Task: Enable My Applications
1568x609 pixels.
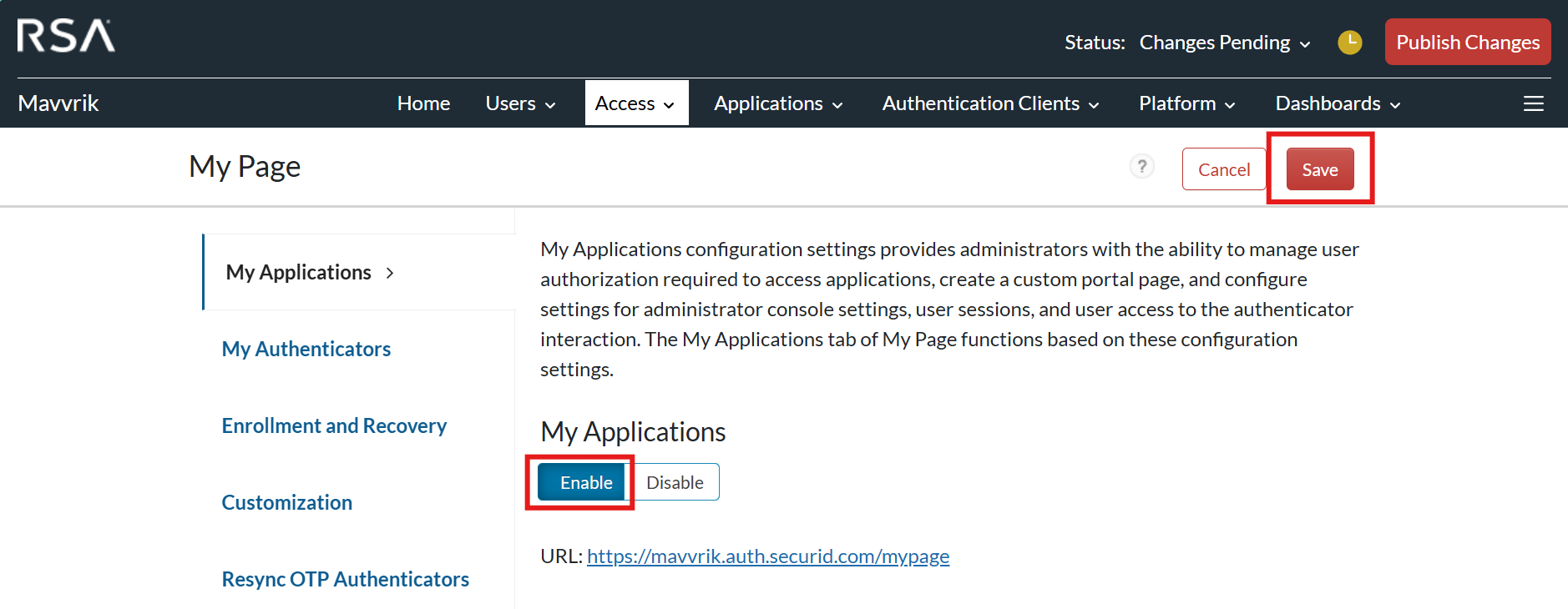Action: pos(585,482)
